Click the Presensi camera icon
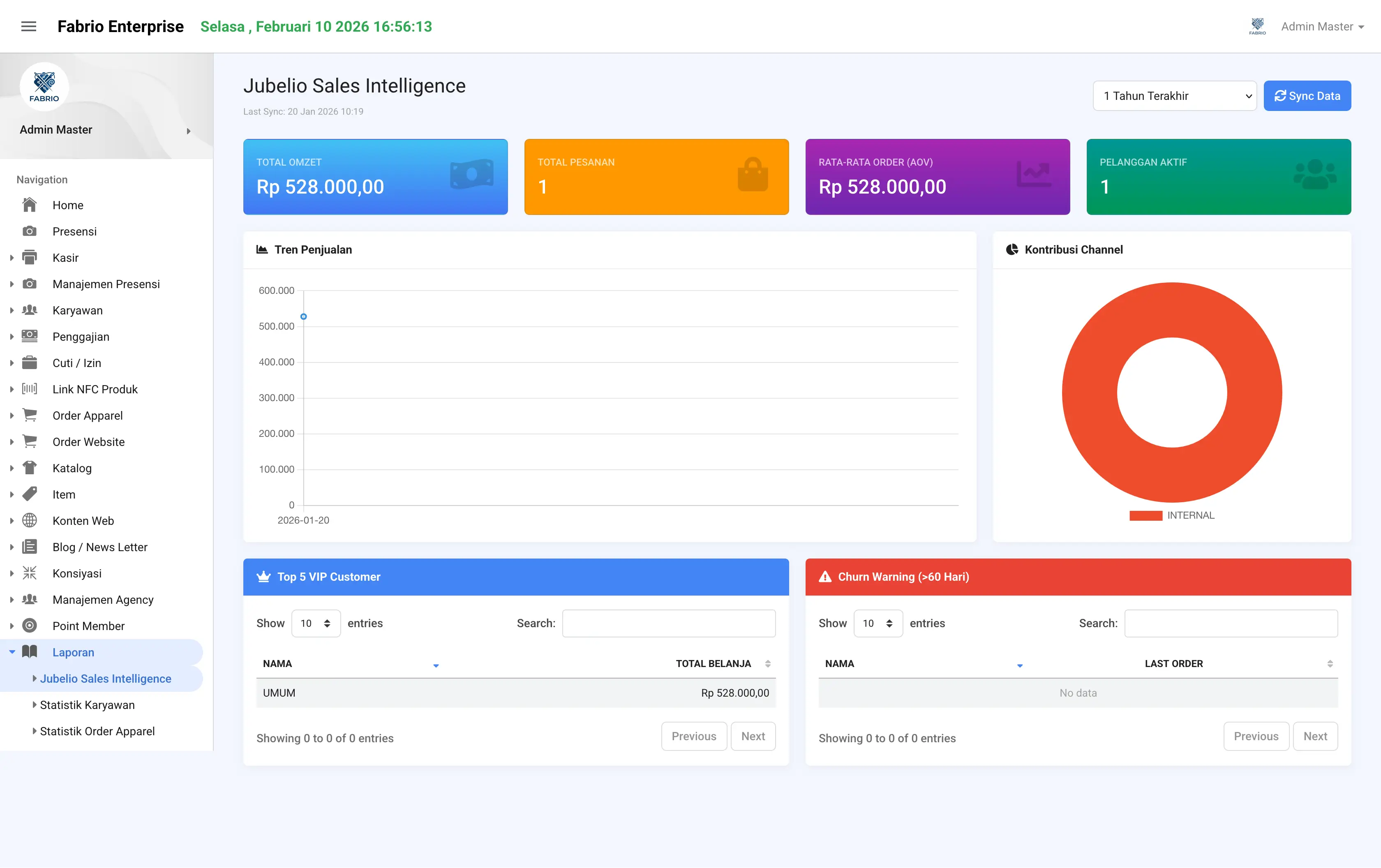Viewport: 1381px width, 868px height. (29, 231)
